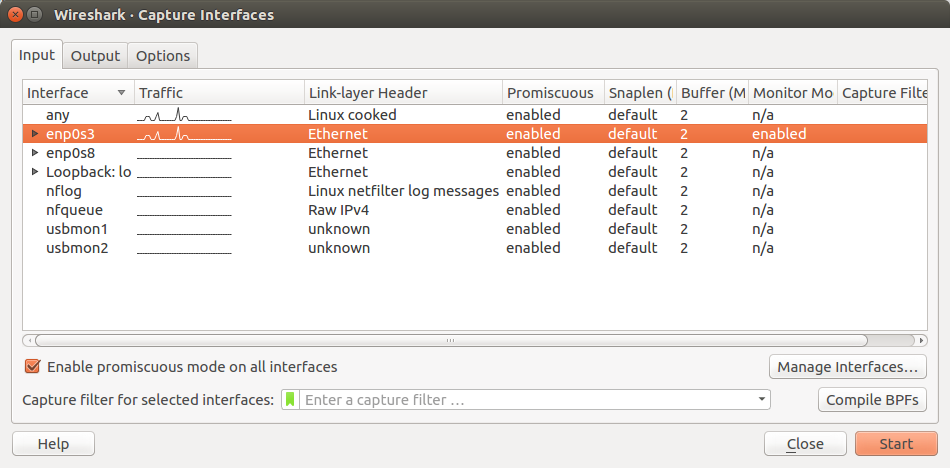Open the capture filter dropdown arrow
This screenshot has width=950, height=468.
coord(762,400)
